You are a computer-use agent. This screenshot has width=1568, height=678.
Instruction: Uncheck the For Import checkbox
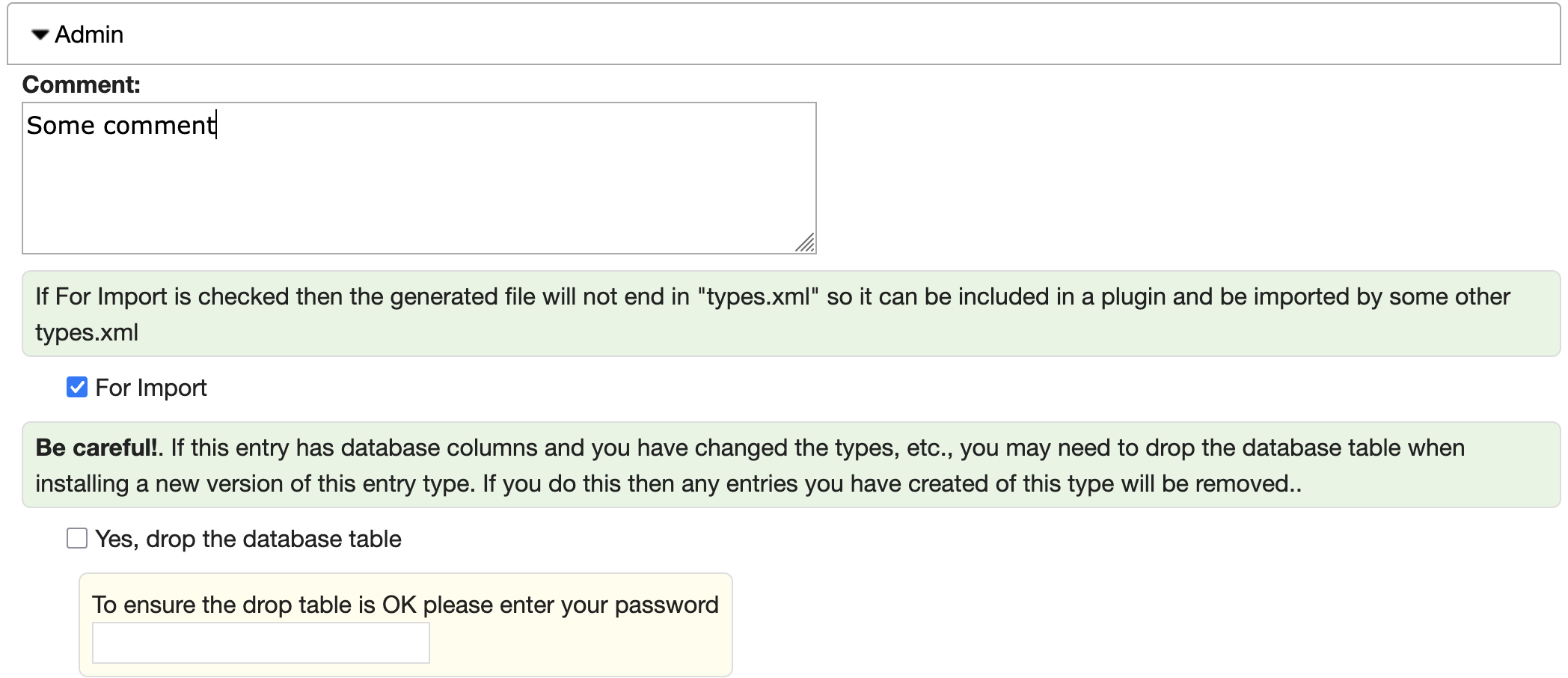coord(77,387)
